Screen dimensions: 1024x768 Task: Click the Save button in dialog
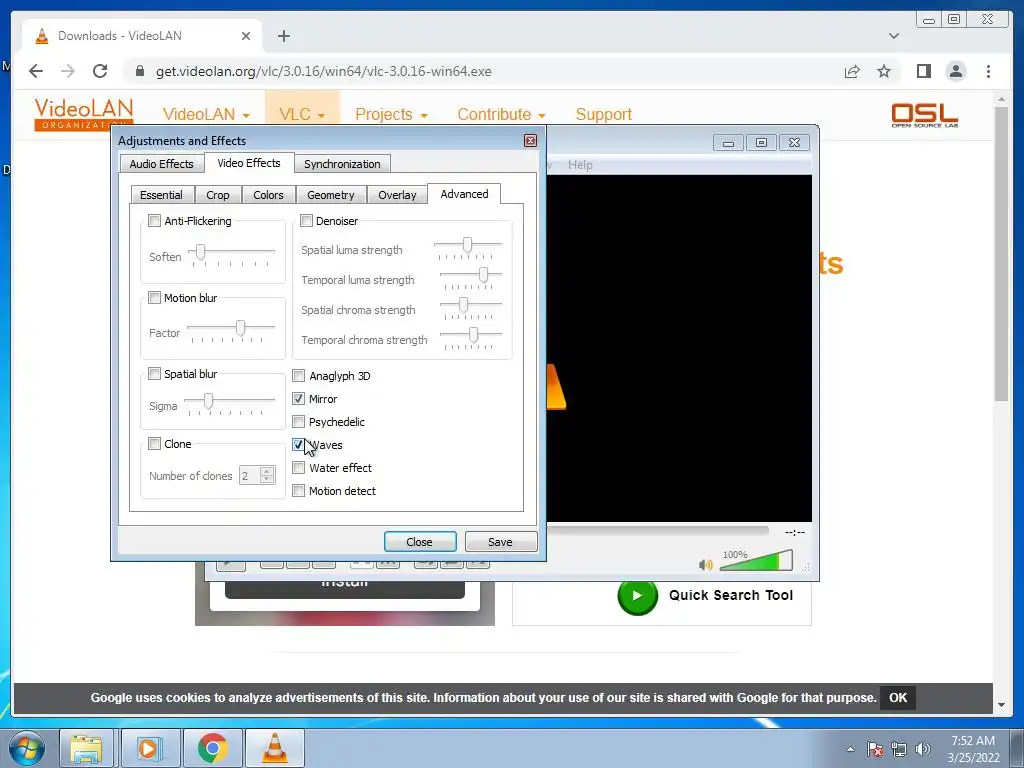[x=500, y=541]
